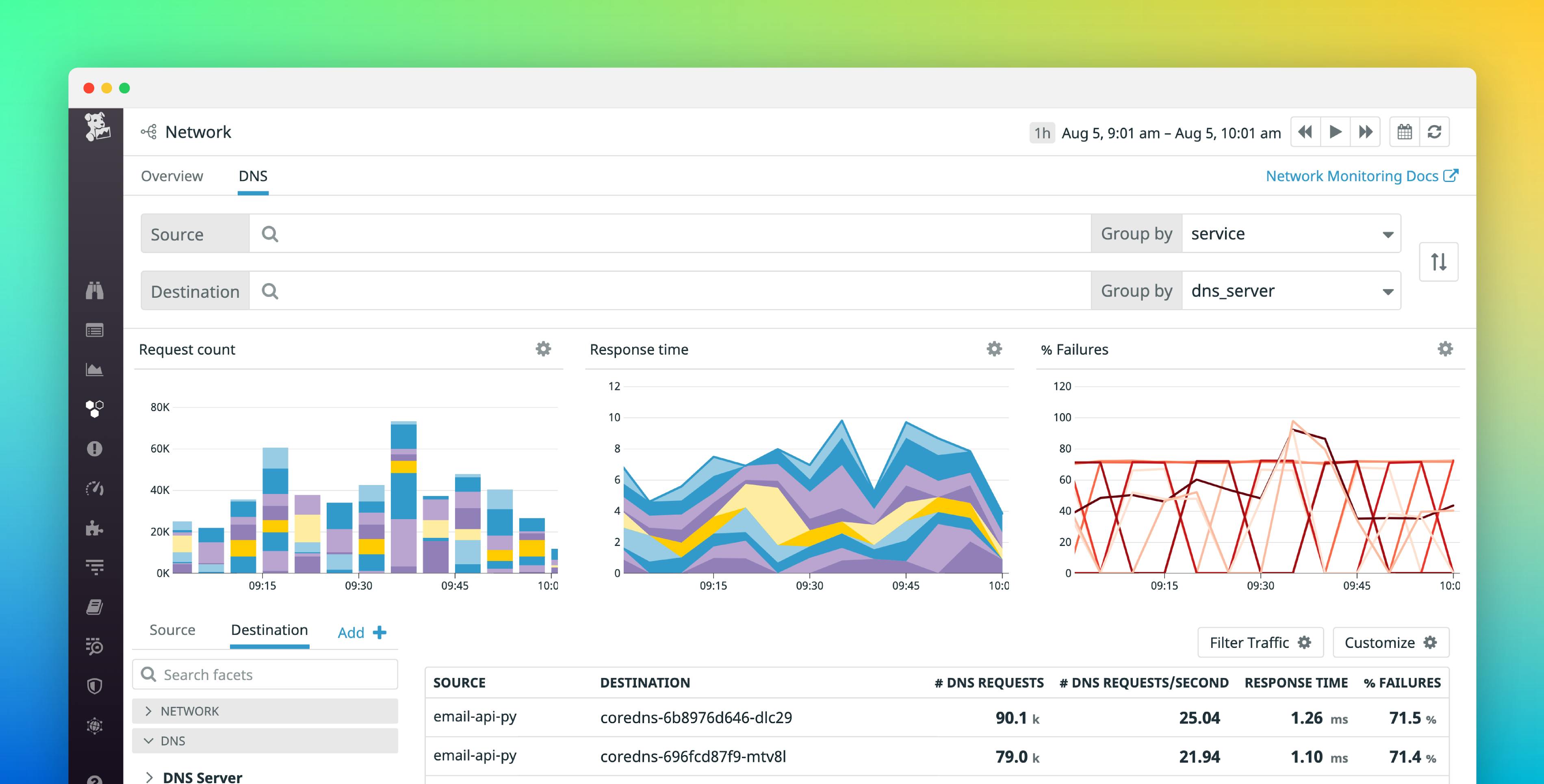Switch to the Overview tab

[172, 175]
